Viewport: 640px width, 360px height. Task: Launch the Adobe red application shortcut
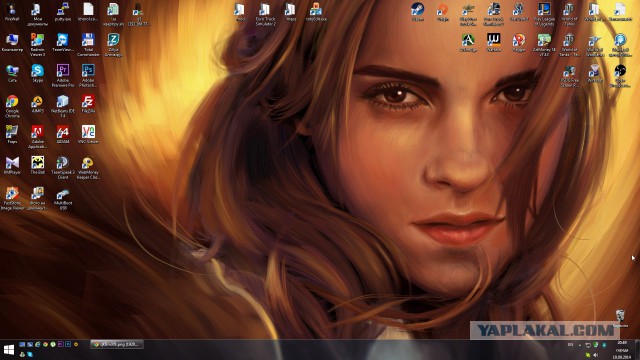point(37,137)
